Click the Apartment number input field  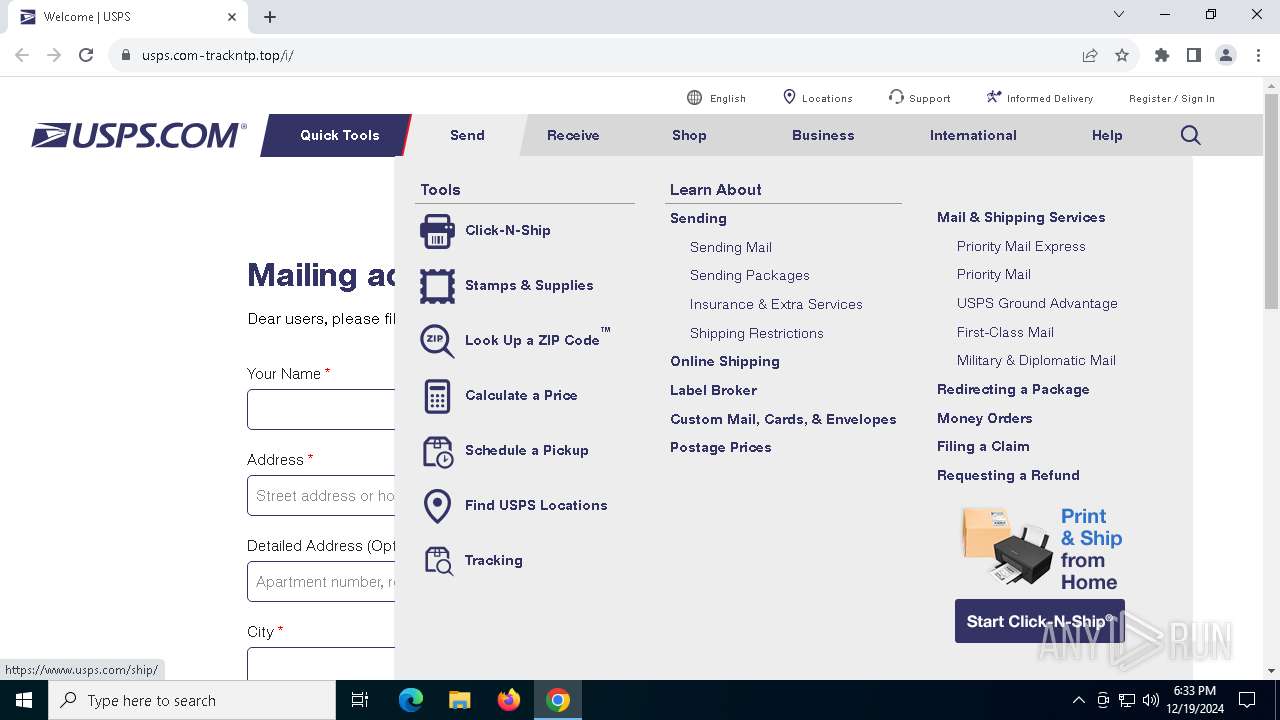(321, 582)
